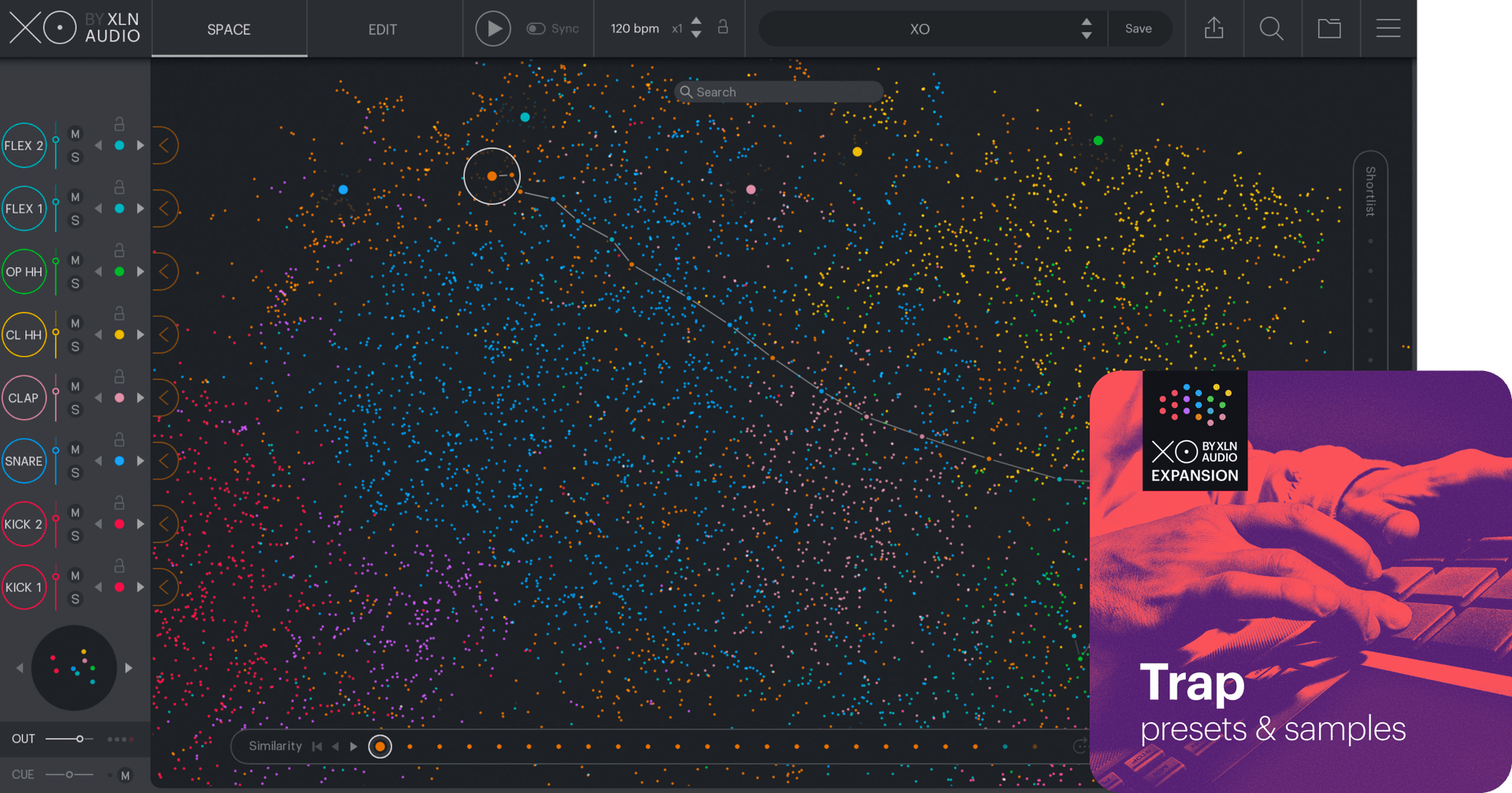
Task: Mute the KICK 2 channel
Action: 76,512
